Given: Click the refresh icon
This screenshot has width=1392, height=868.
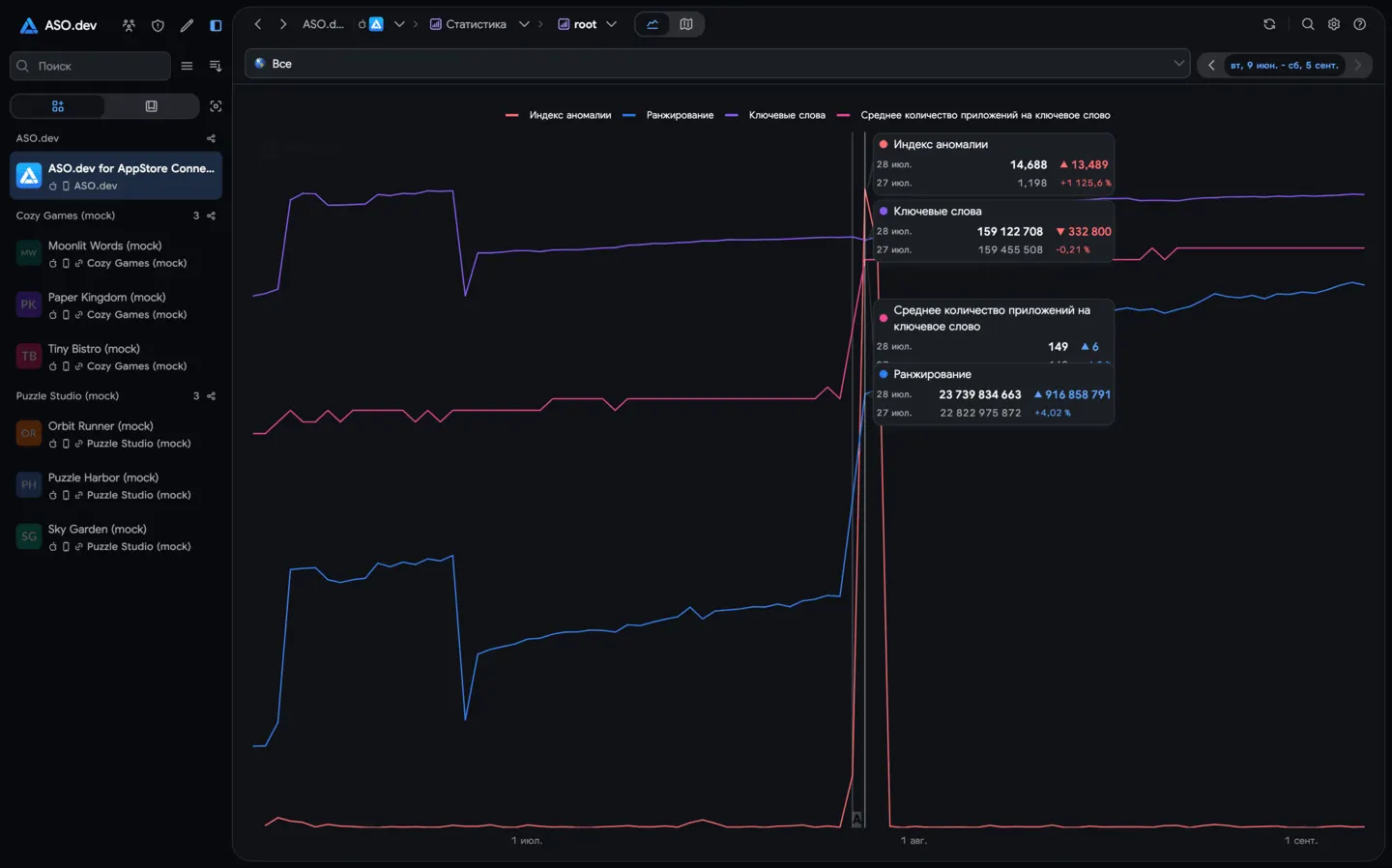Looking at the screenshot, I should pos(1269,24).
